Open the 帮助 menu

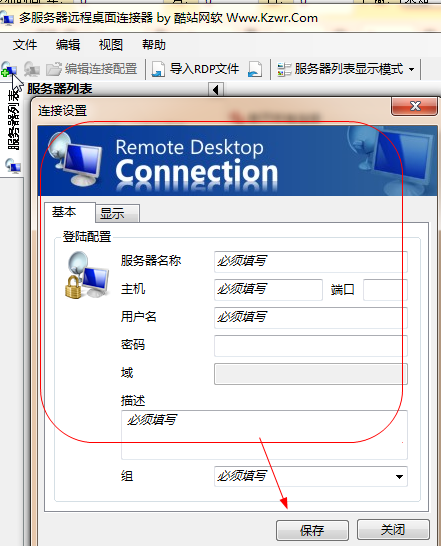(x=154, y=45)
